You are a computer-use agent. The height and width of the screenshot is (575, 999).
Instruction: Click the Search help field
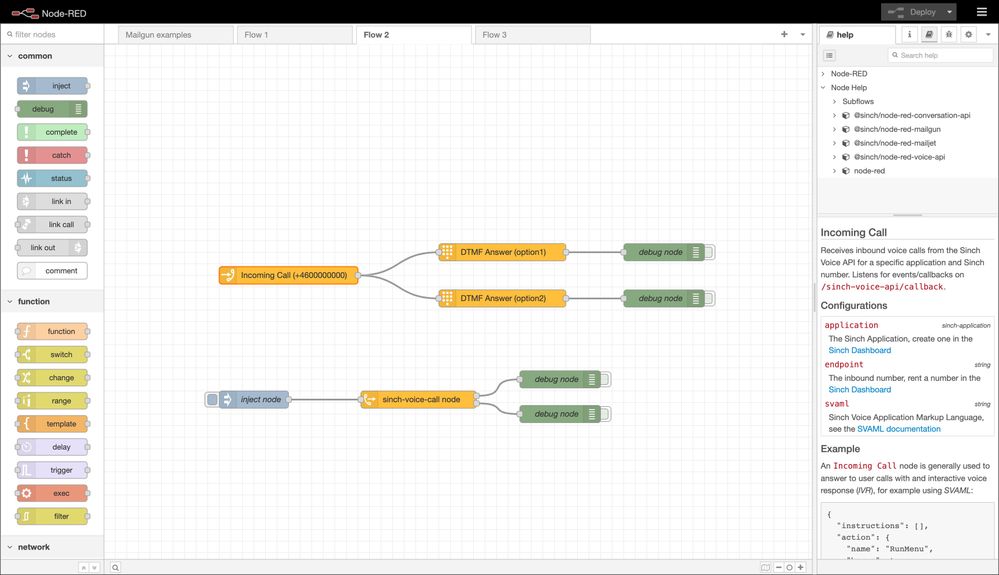940,55
